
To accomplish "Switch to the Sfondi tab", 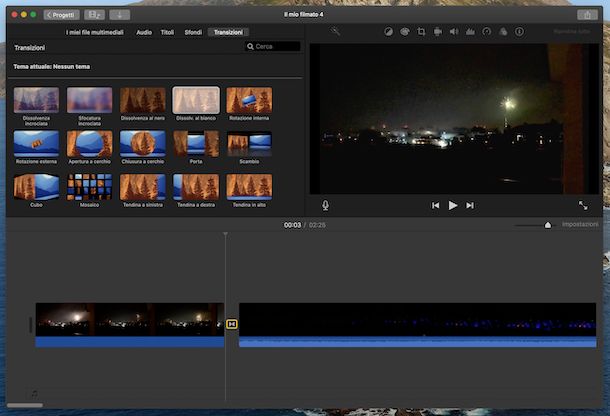I will [x=193, y=32].
